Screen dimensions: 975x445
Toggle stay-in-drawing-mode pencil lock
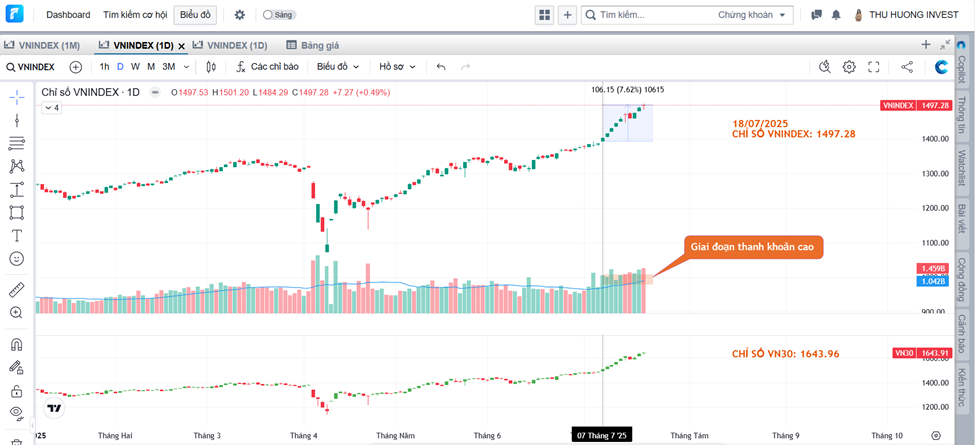pos(17,367)
